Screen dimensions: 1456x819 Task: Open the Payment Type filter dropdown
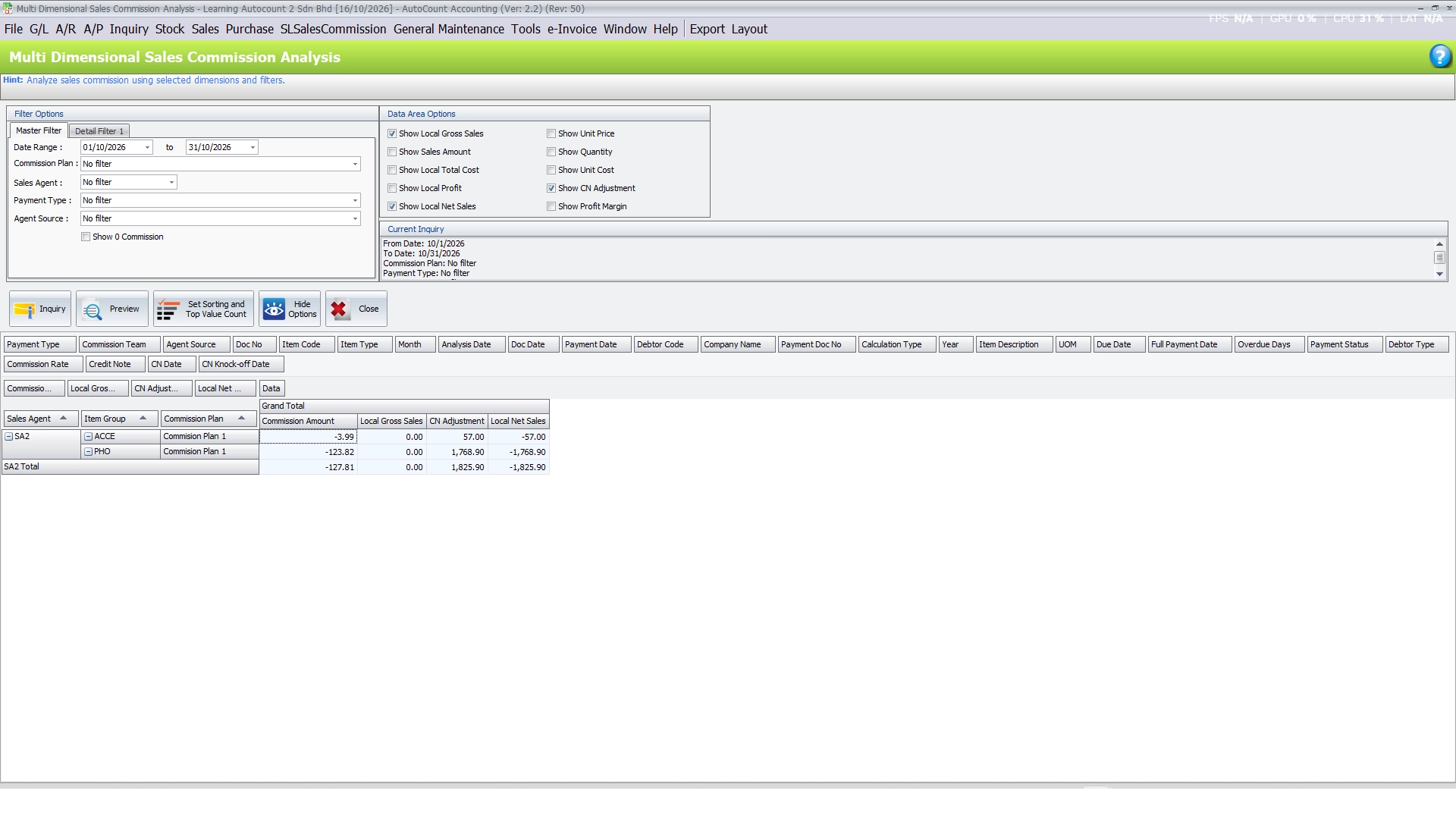(354, 200)
